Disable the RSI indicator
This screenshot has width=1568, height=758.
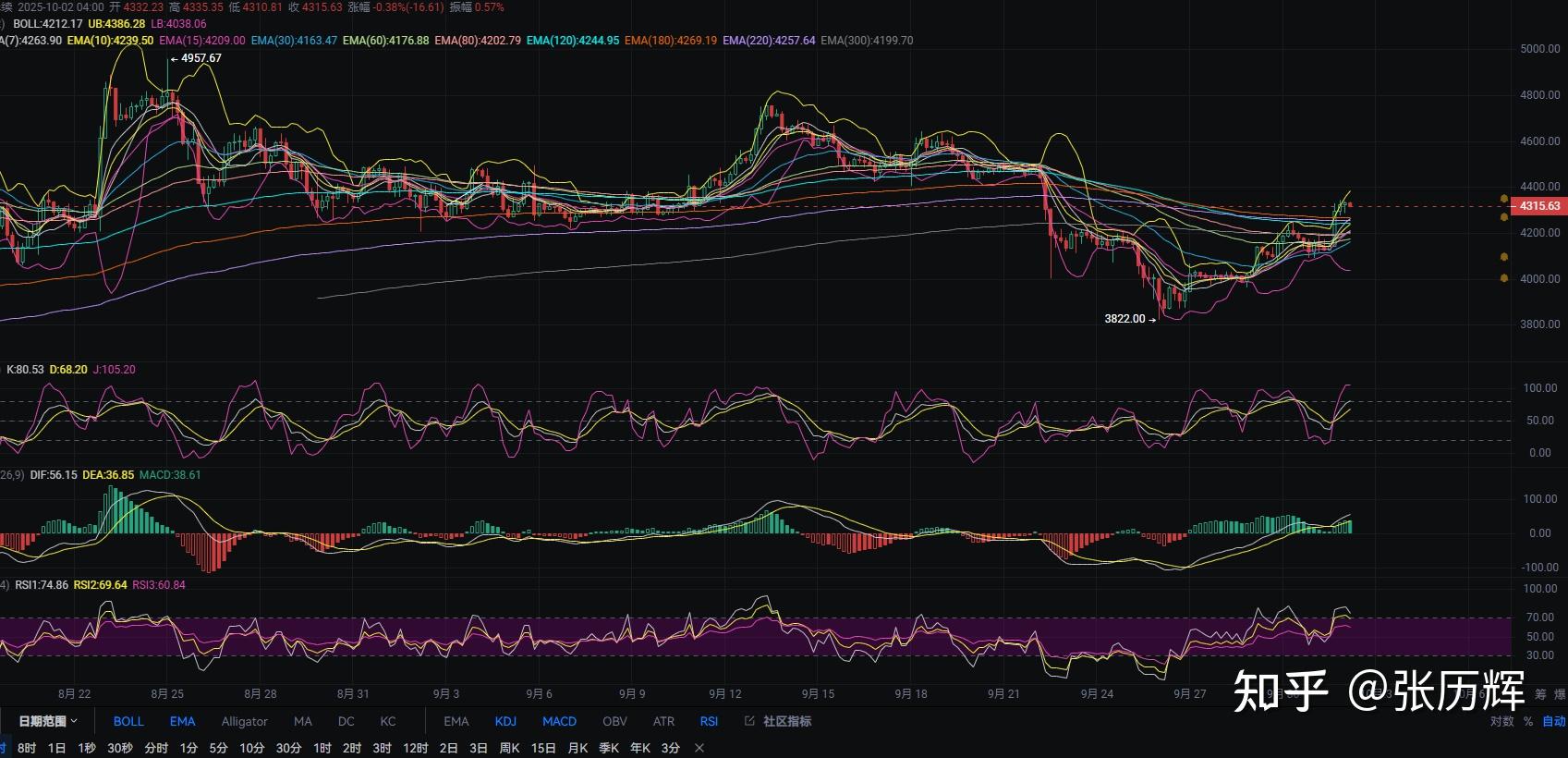(709, 721)
